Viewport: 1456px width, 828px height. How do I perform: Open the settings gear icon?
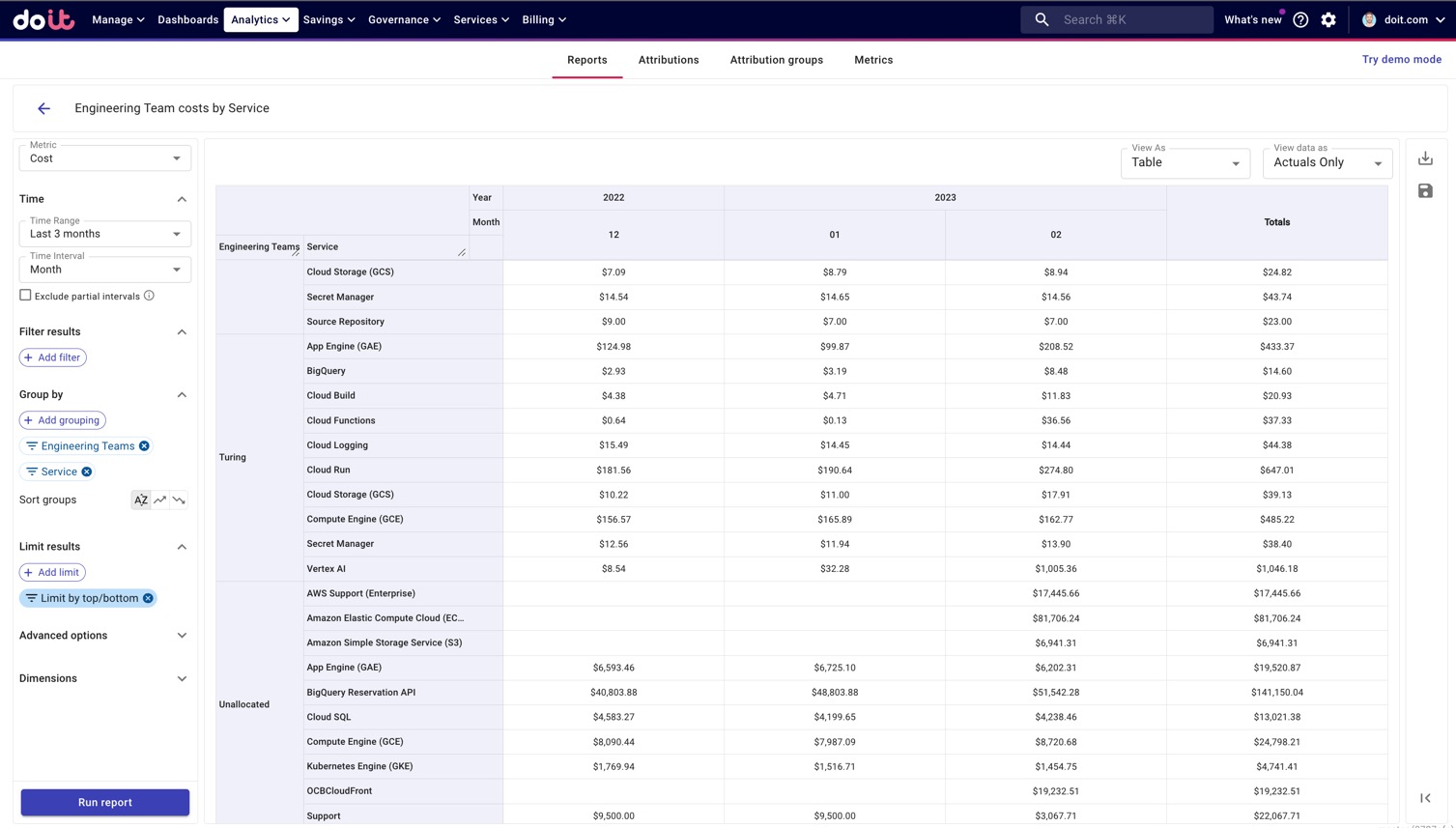pyautogui.click(x=1328, y=19)
